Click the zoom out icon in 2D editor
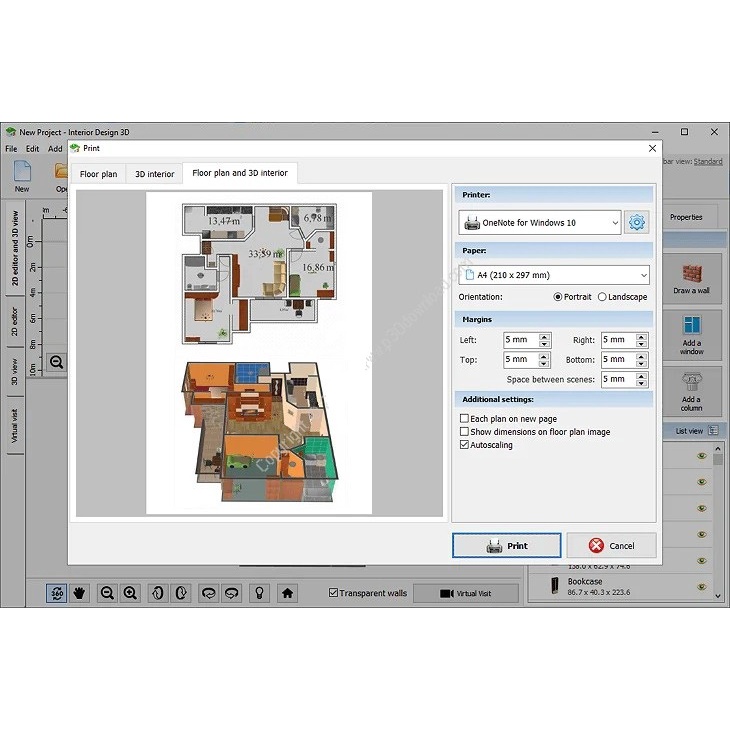The image size is (730, 730). click(x=56, y=362)
